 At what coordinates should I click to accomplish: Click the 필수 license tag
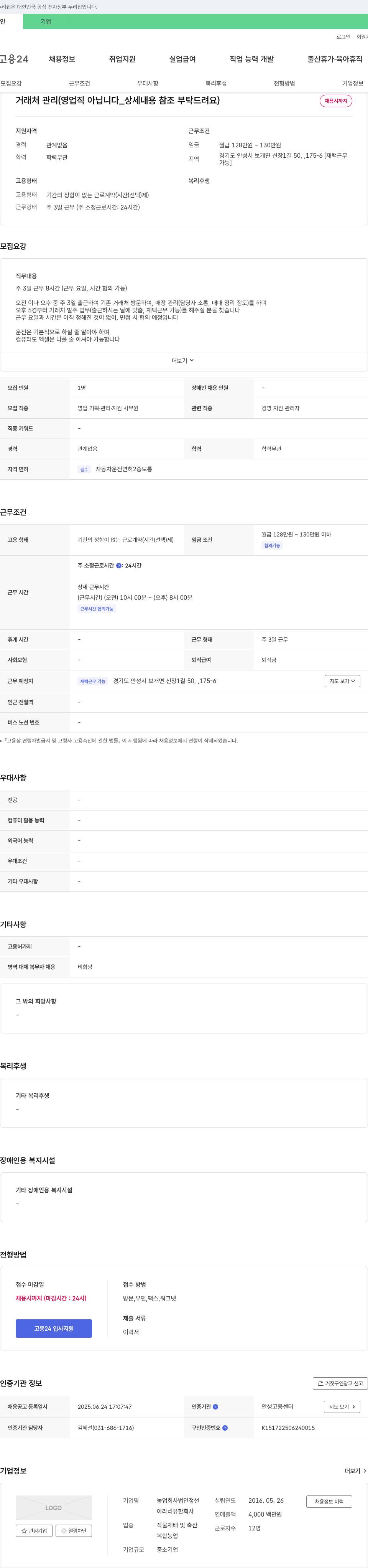[84, 469]
